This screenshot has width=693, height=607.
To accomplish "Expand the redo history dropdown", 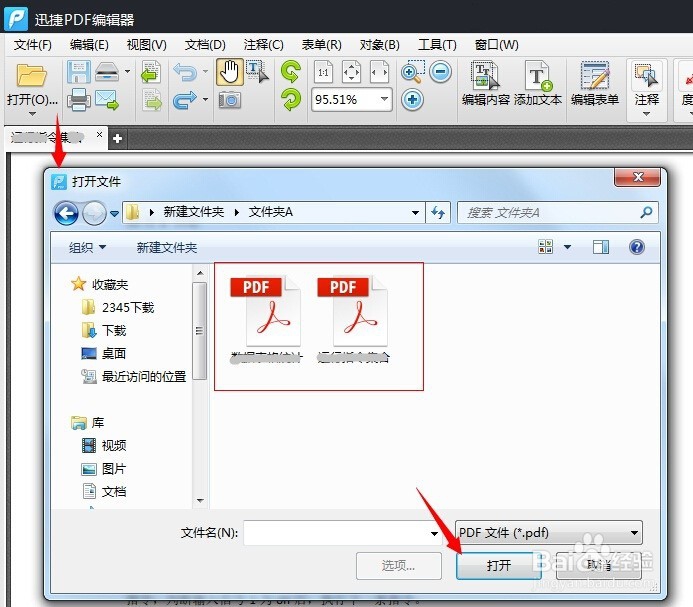I will click(206, 99).
